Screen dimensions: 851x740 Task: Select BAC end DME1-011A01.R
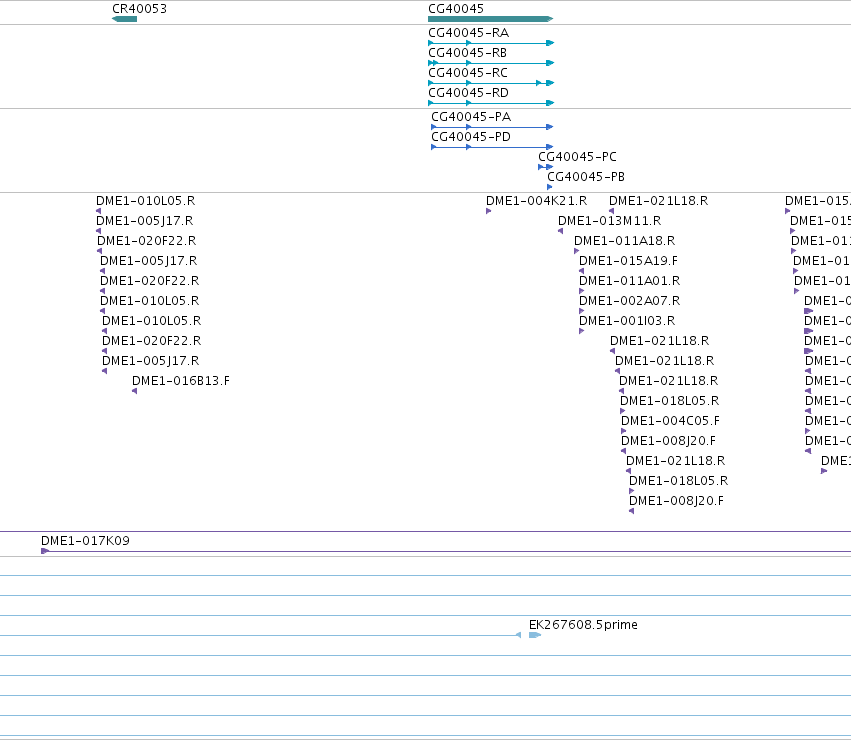pyautogui.click(x=630, y=281)
